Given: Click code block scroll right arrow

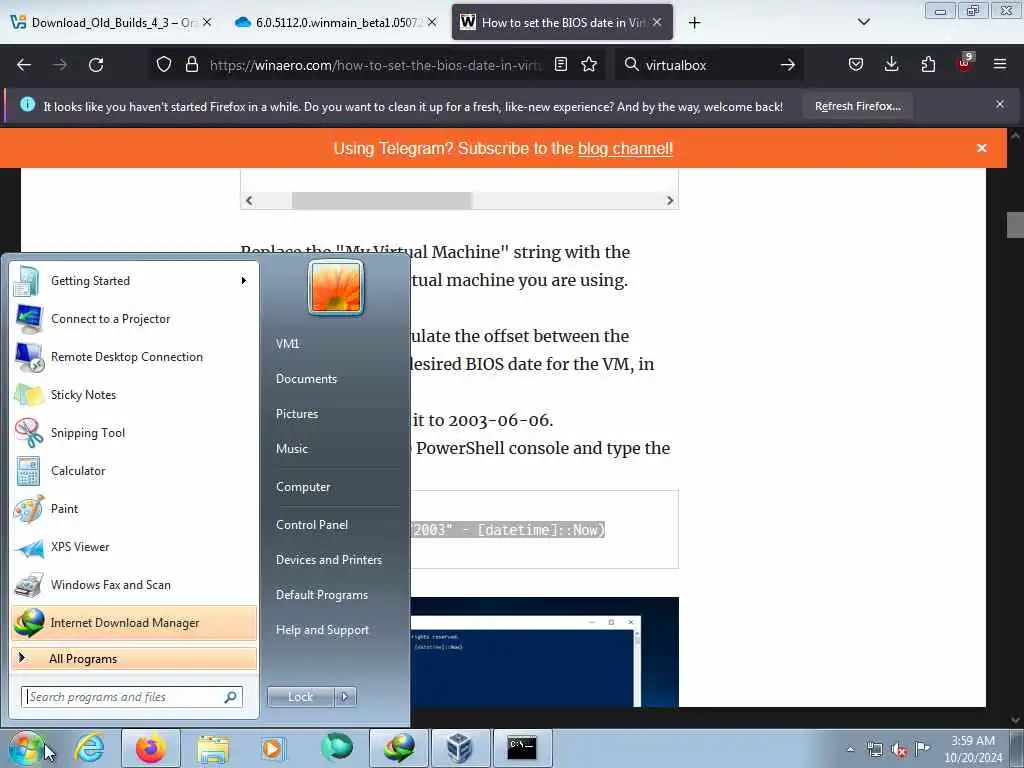Looking at the screenshot, I should 669,200.
